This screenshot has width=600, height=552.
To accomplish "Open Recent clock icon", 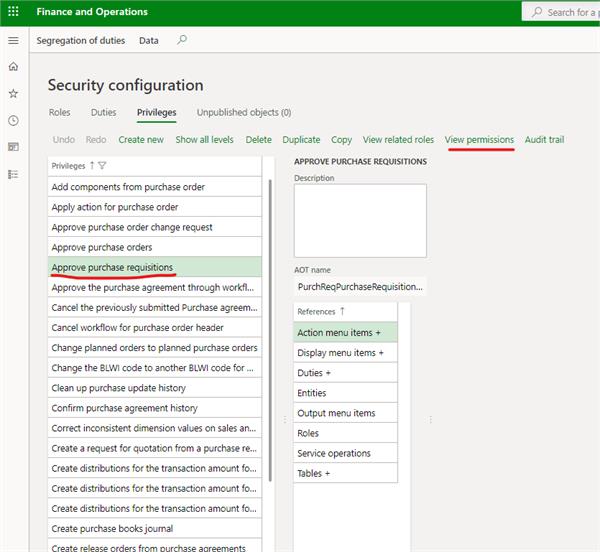I will (13, 120).
